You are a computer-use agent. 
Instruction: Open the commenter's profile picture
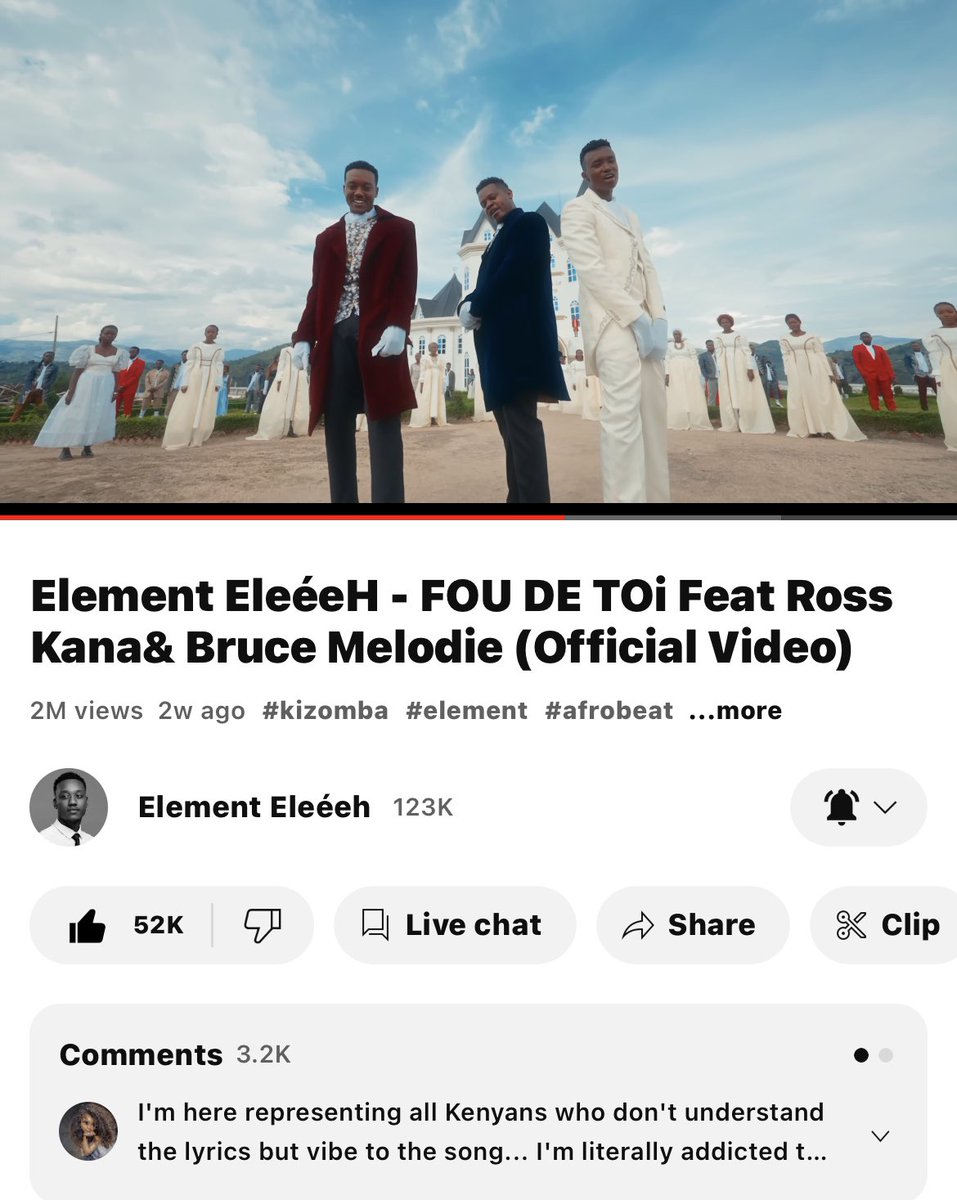point(88,1131)
